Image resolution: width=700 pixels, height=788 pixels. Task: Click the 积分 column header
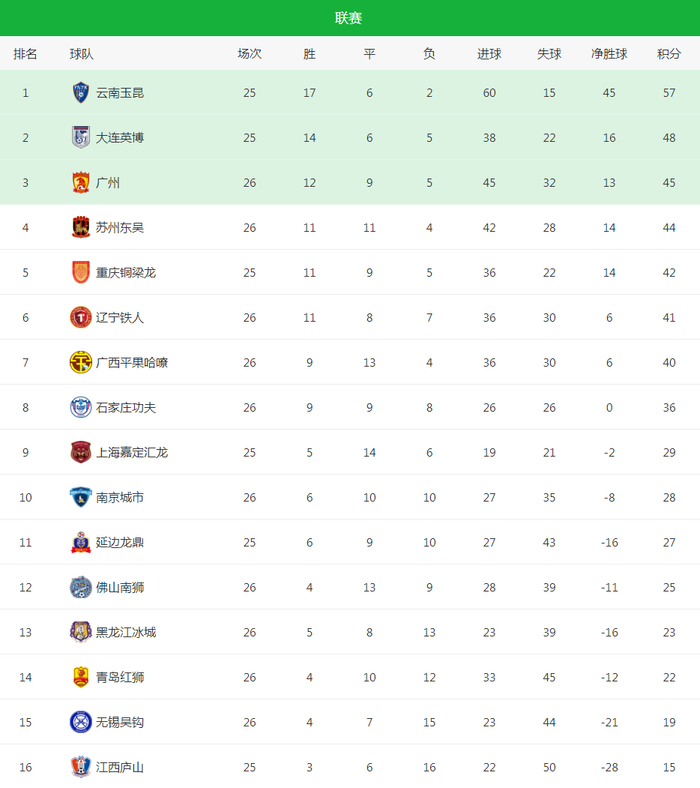pyautogui.click(x=669, y=54)
